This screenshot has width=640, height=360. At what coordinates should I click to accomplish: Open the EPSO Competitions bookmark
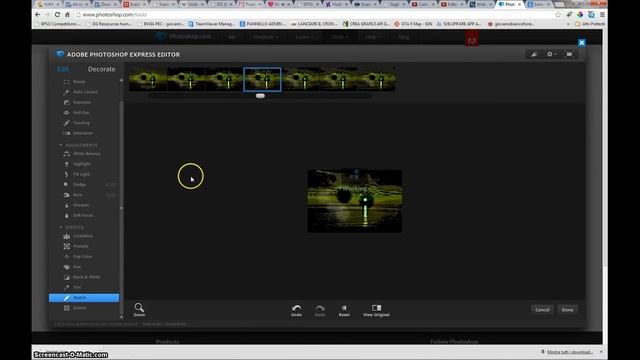(58, 24)
